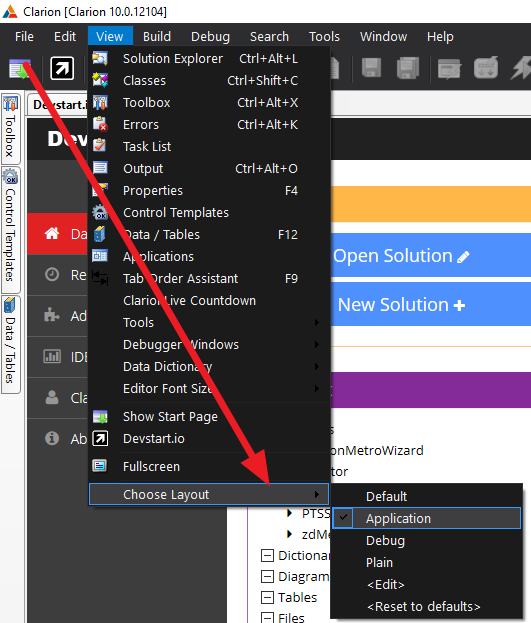Click the info circle icon in the sidebar
Screen dimensions: 531x623
pyautogui.click(x=52, y=438)
